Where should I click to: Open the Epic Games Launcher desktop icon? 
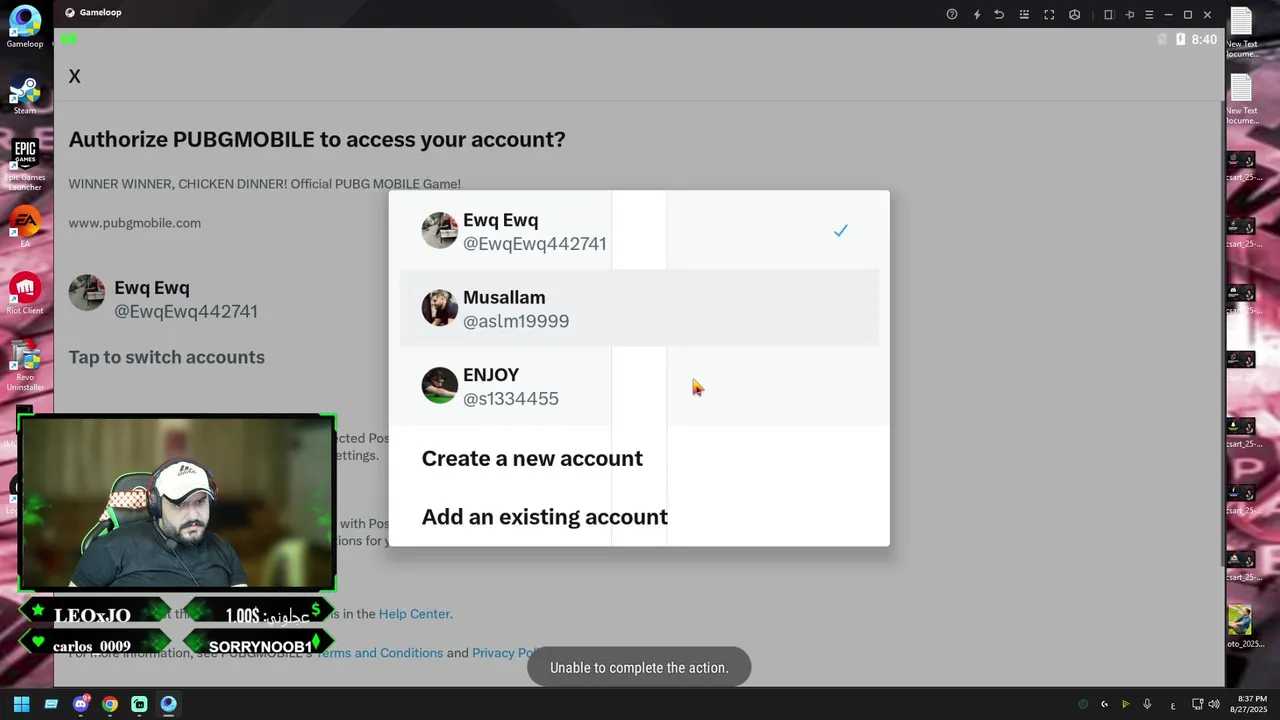(25, 164)
